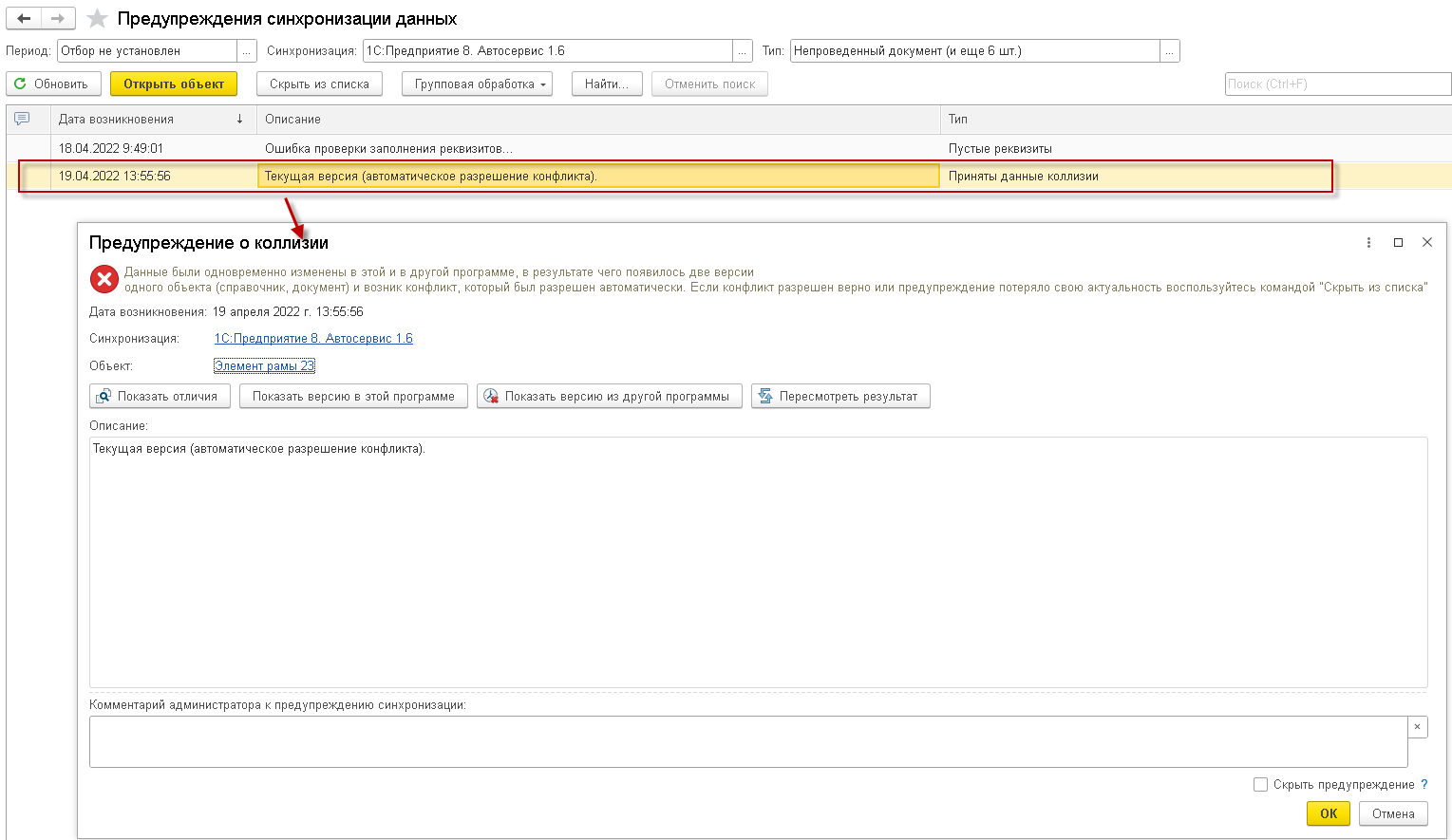This screenshot has height=840, width=1452.
Task: Click the Отмена button
Action: coord(1393,814)
